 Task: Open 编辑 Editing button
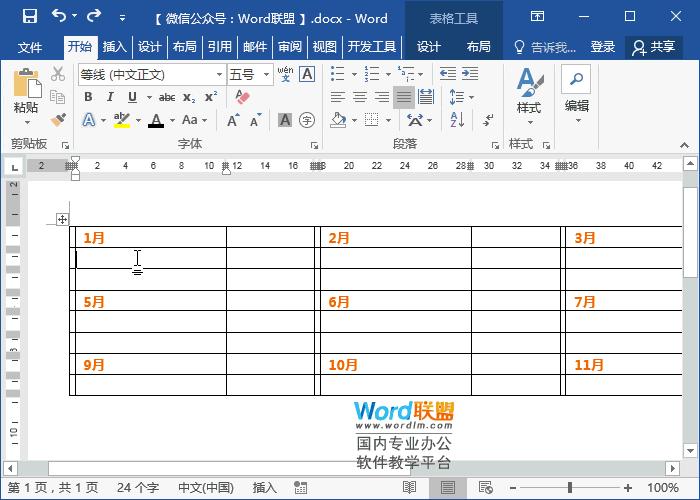click(x=576, y=95)
